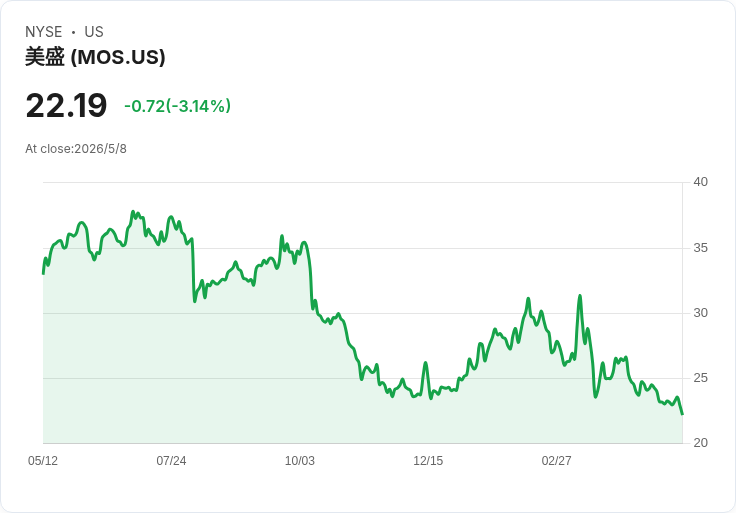
Task: Click the At close:2026/5/8 timestamp
Action: click(76, 149)
